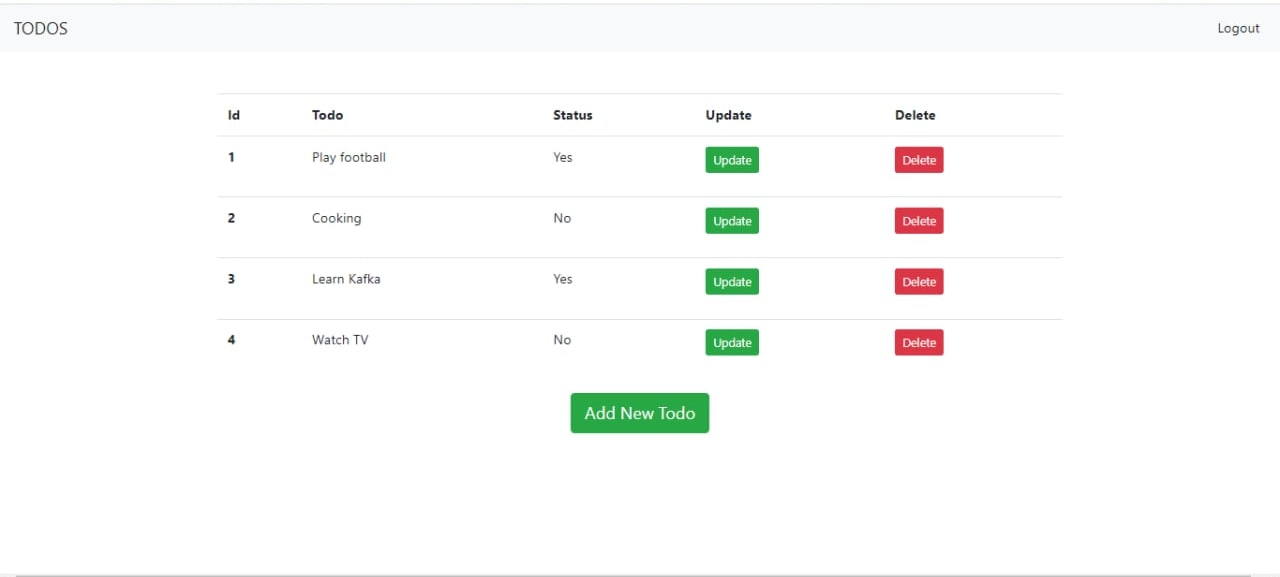
Task: Click the Id column header
Action: (x=233, y=115)
